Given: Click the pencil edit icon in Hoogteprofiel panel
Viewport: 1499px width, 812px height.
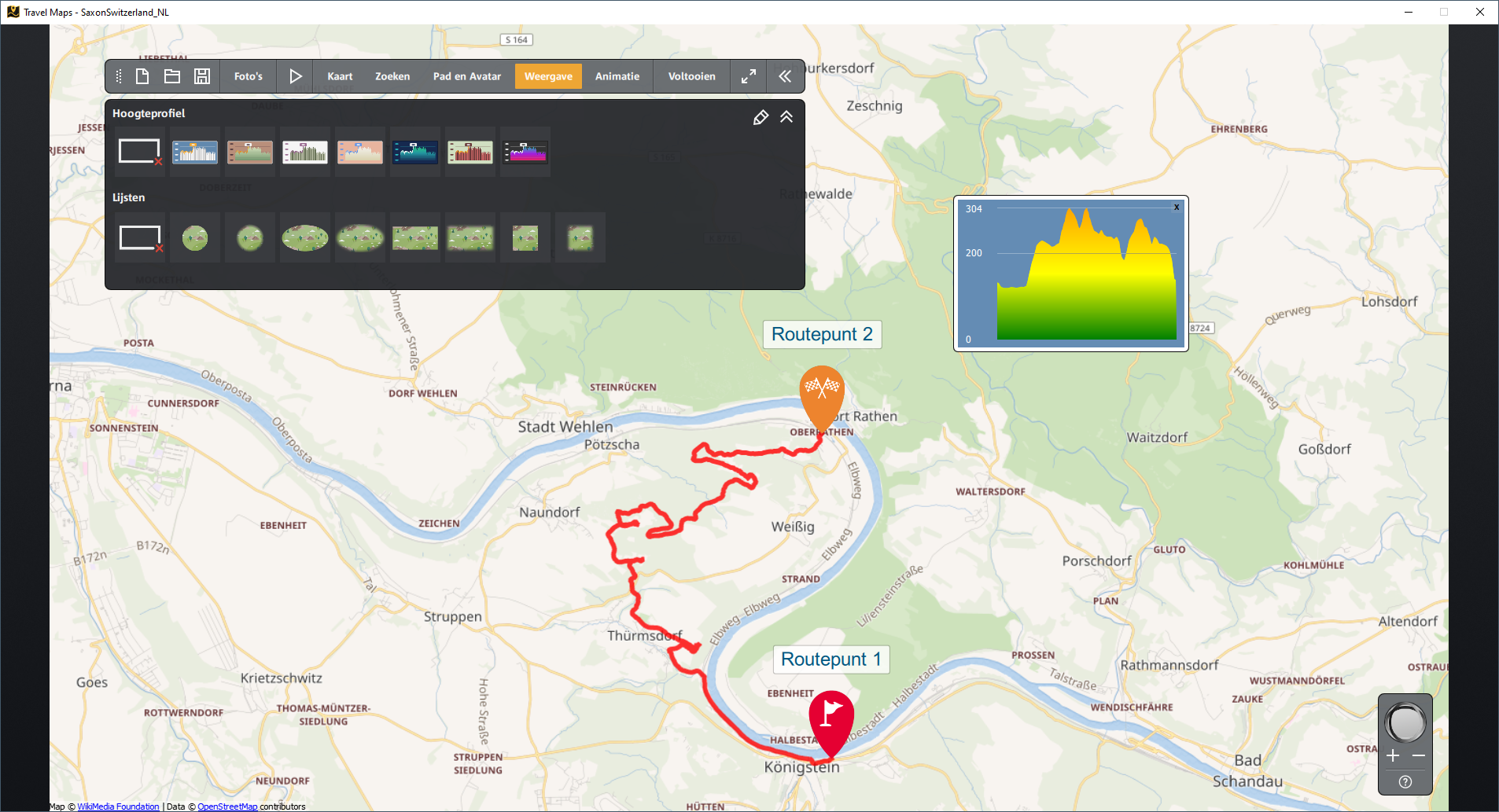Looking at the screenshot, I should click(761, 117).
